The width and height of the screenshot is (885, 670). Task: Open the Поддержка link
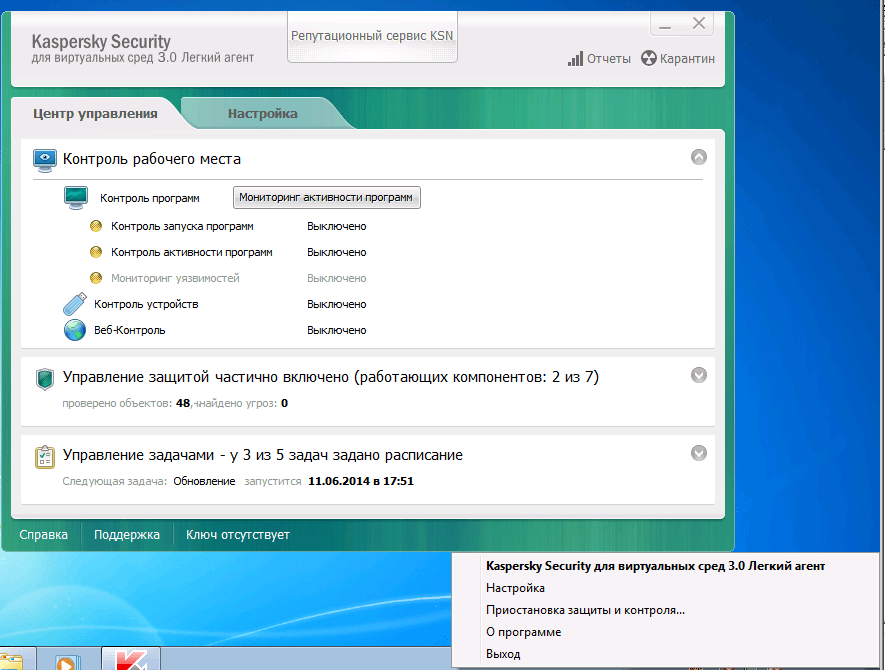127,535
